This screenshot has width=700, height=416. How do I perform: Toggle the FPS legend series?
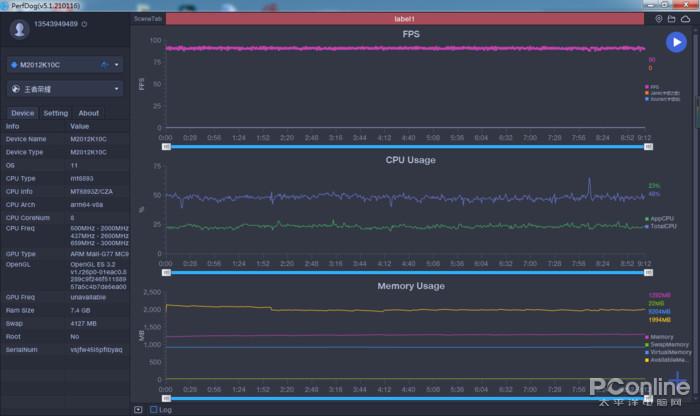click(x=651, y=87)
